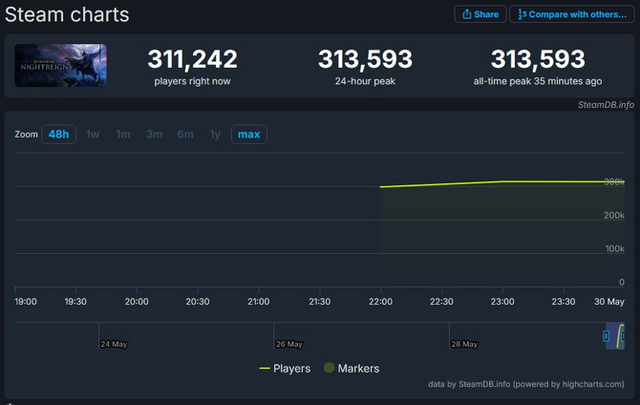Click the left navigator handle
Viewport: 640px width, 405px height.
(x=606, y=336)
